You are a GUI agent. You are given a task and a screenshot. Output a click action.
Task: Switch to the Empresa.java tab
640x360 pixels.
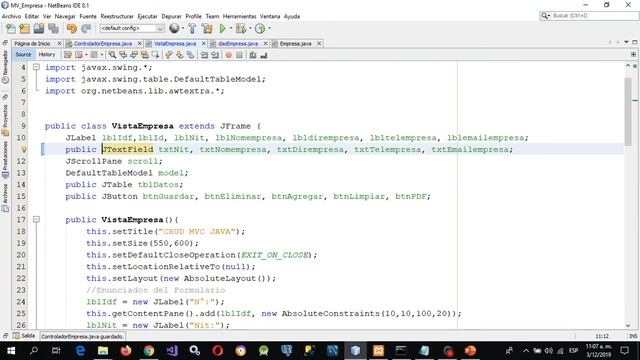click(296, 43)
